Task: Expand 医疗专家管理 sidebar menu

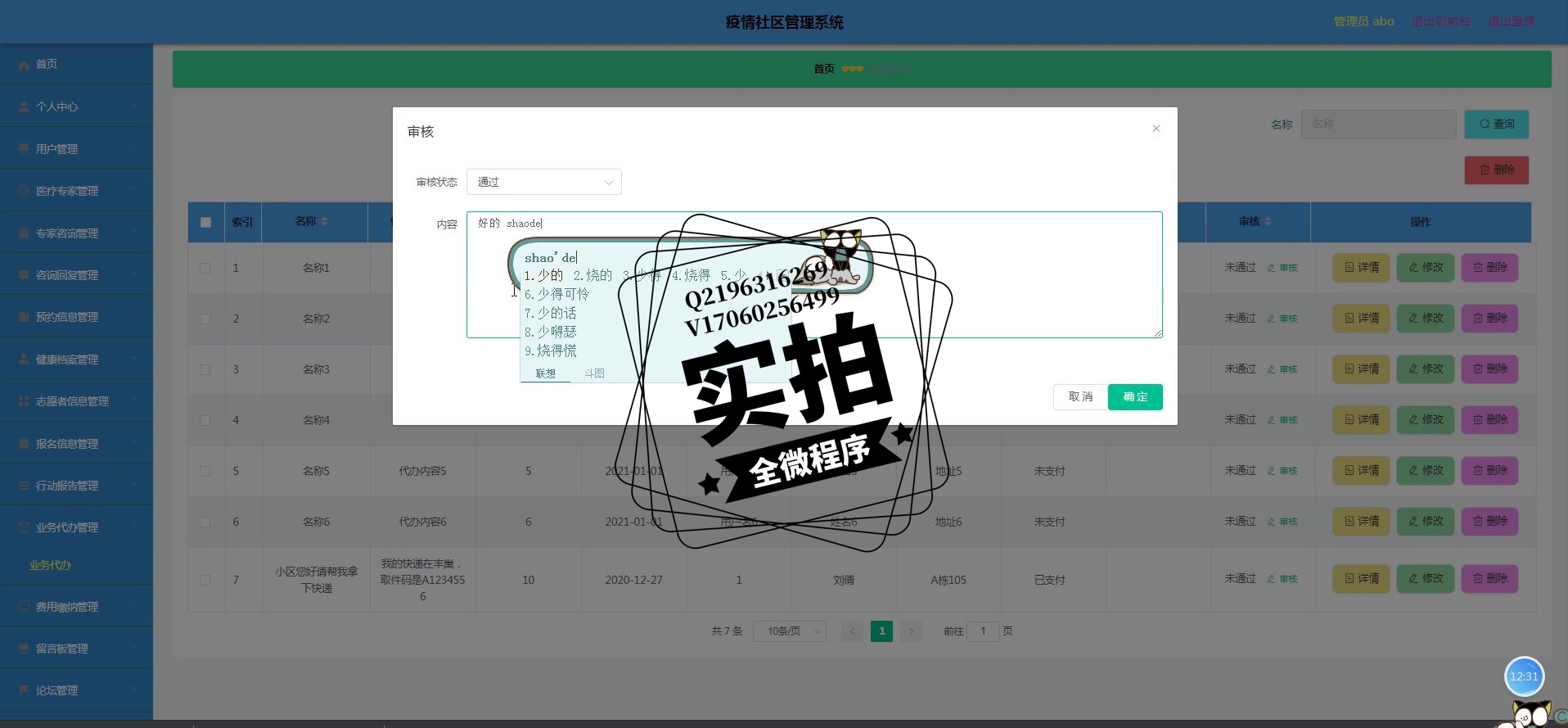Action: pyautogui.click(x=76, y=191)
